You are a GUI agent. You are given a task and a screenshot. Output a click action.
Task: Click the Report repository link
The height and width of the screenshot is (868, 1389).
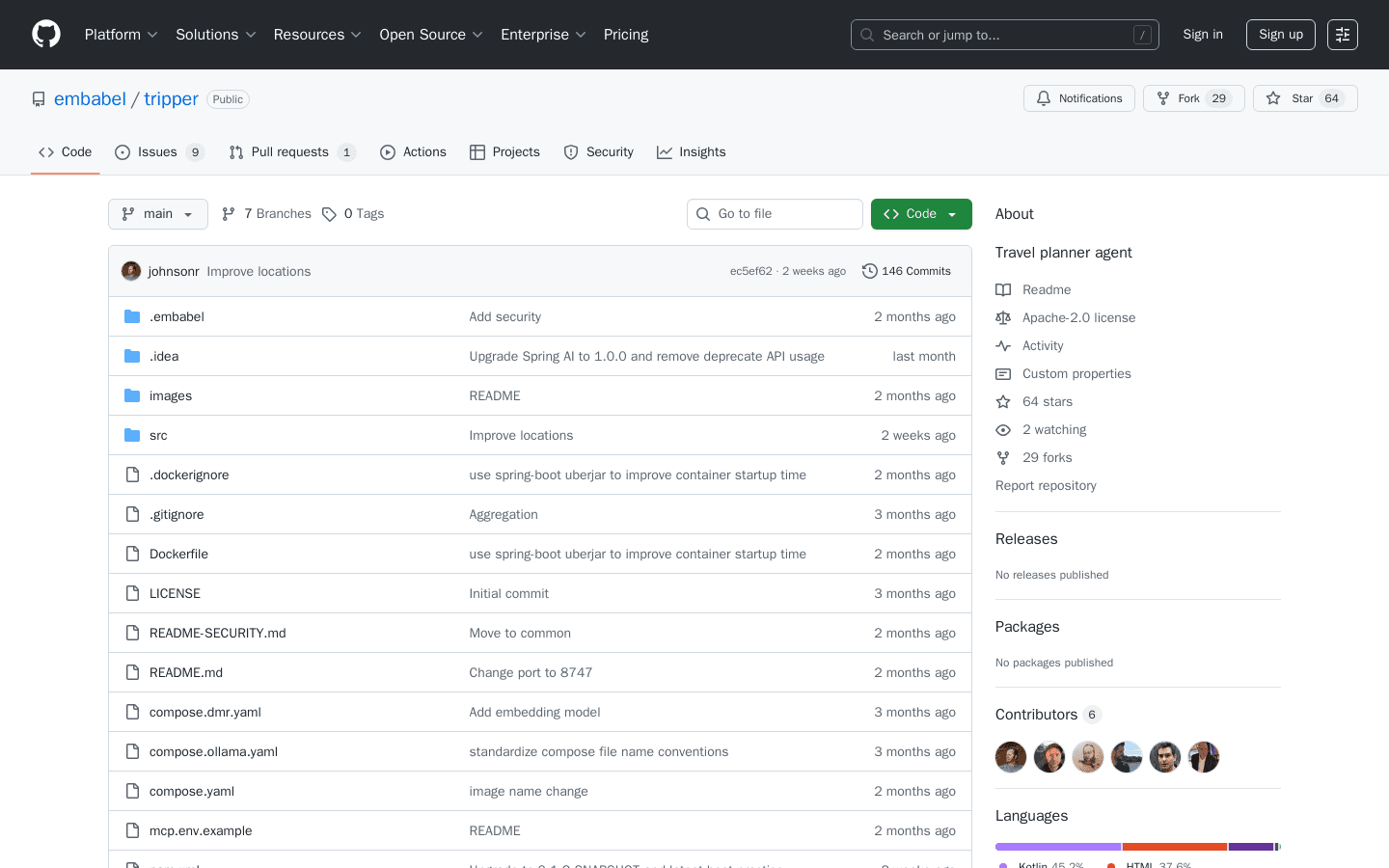point(1046,485)
